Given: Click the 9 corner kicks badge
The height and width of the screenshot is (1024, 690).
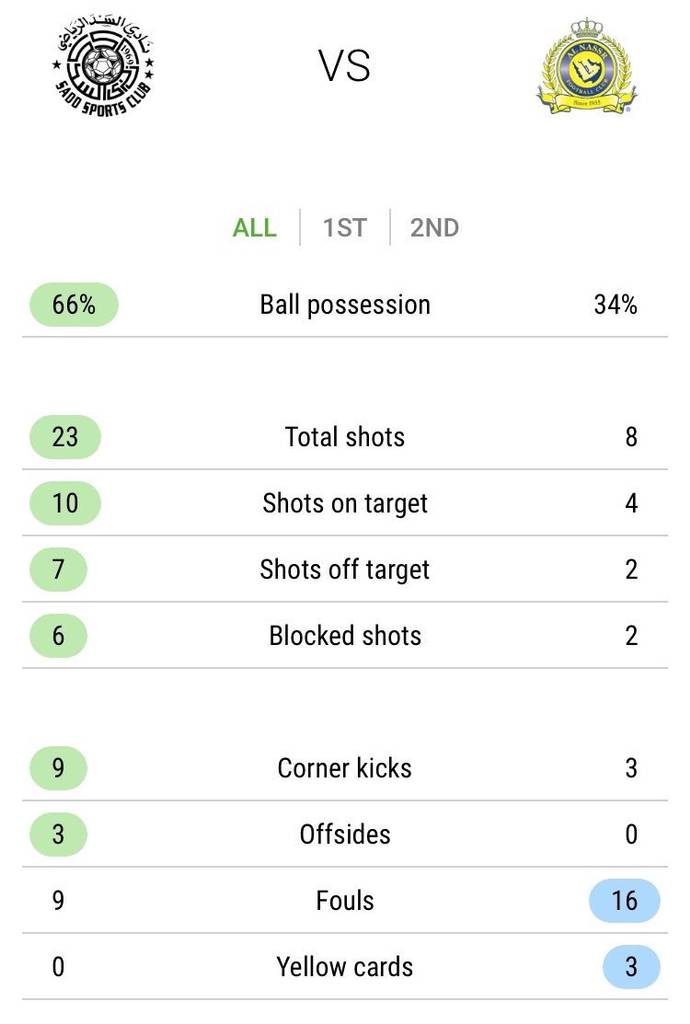Looking at the screenshot, I should [58, 768].
